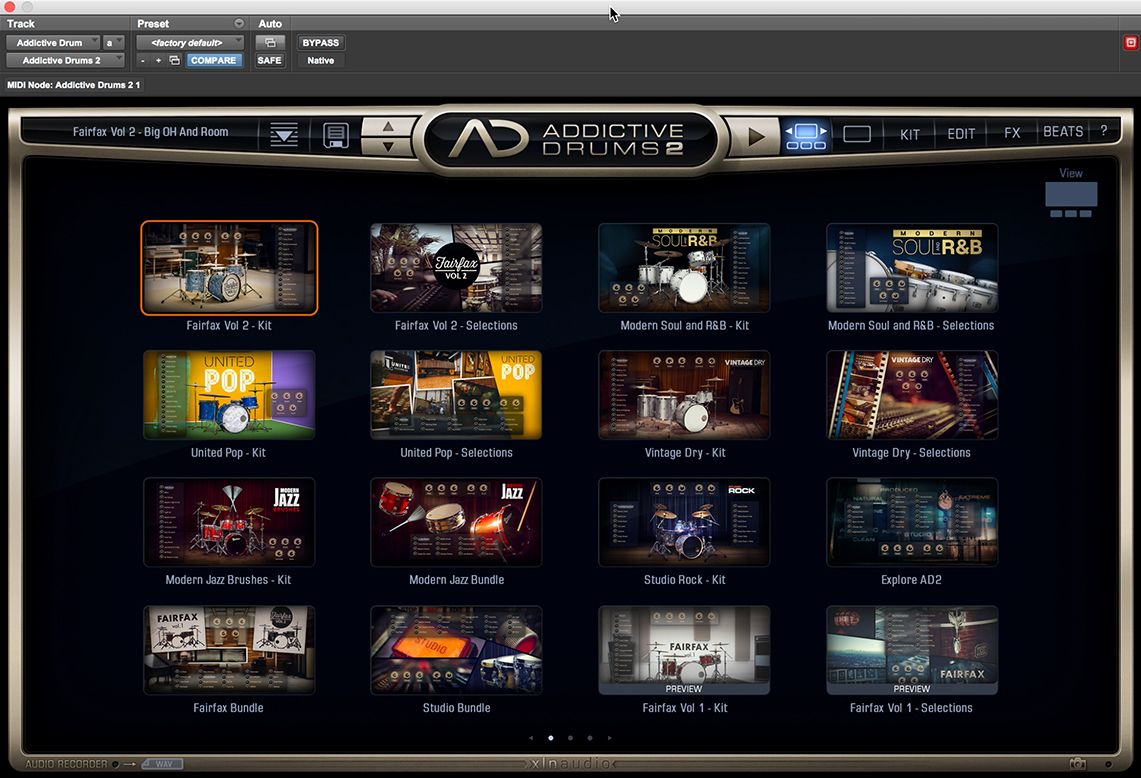Click the Native button

point(320,60)
